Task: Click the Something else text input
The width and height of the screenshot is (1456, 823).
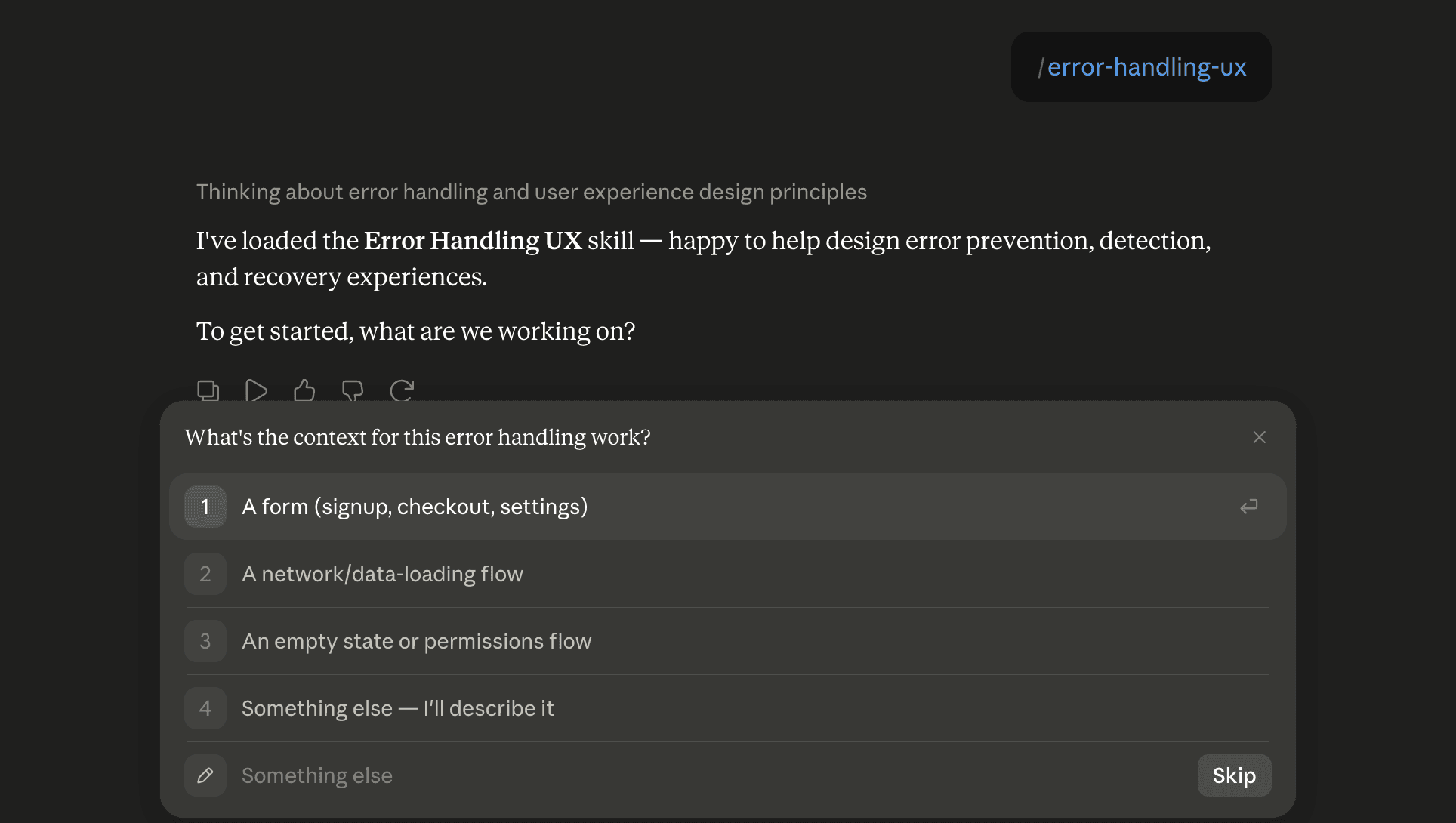Action: (x=710, y=775)
